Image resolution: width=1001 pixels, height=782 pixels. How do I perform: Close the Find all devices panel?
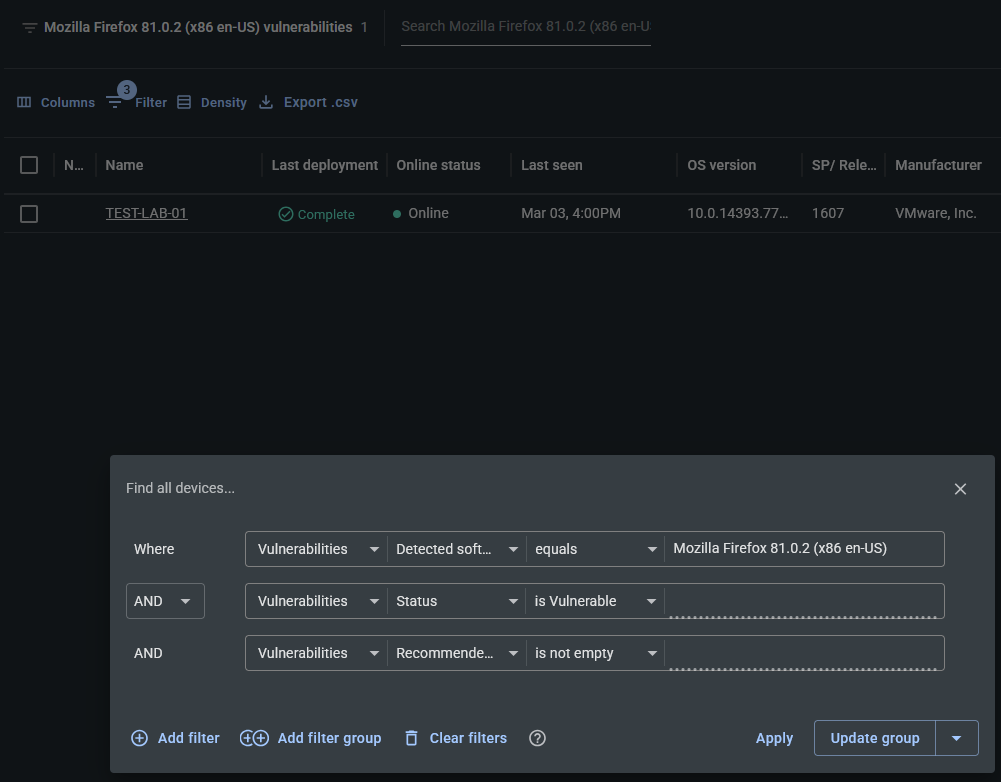coord(960,489)
